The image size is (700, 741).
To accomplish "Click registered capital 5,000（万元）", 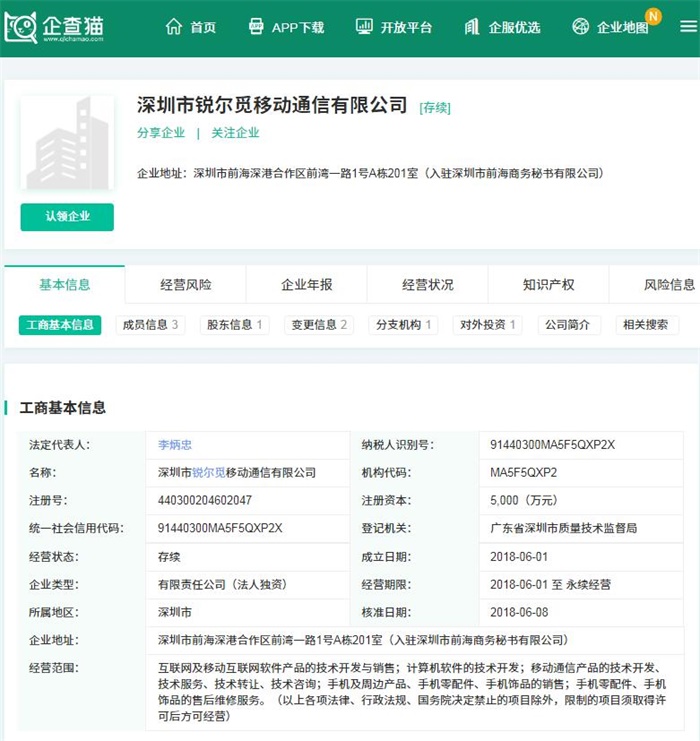I will 524,500.
